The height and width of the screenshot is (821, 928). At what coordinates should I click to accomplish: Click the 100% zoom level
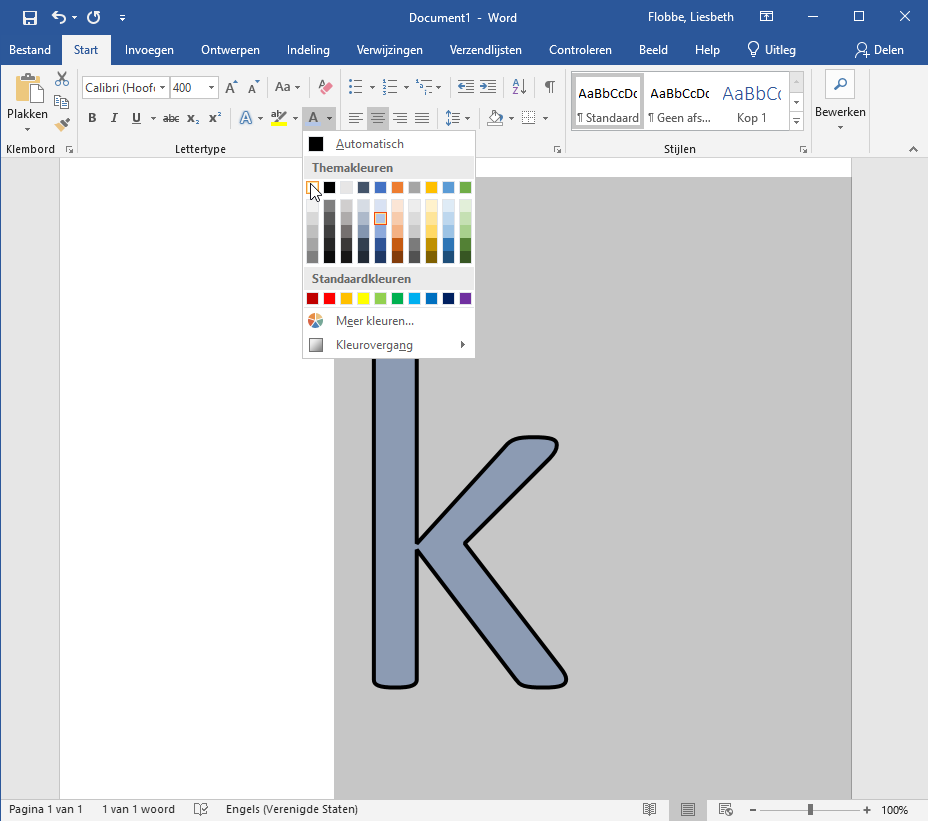894,809
